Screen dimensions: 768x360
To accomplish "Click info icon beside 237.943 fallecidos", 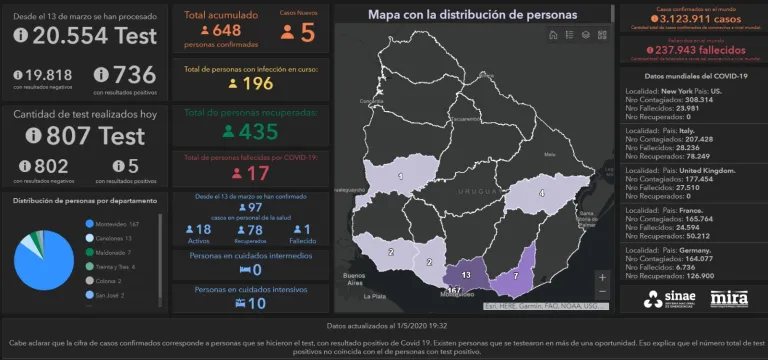I will point(650,50).
